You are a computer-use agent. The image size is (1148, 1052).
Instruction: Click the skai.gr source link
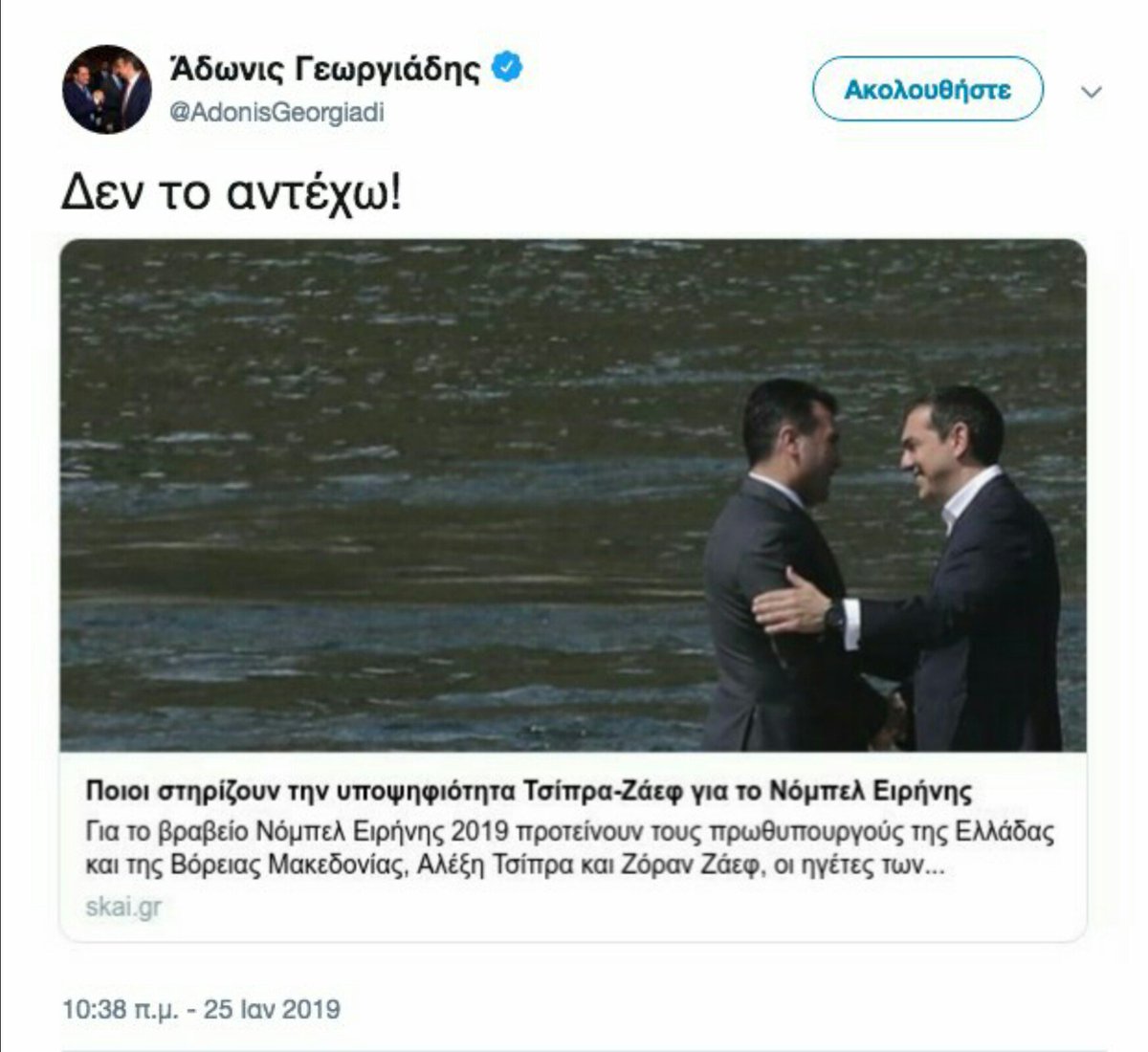click(x=123, y=907)
